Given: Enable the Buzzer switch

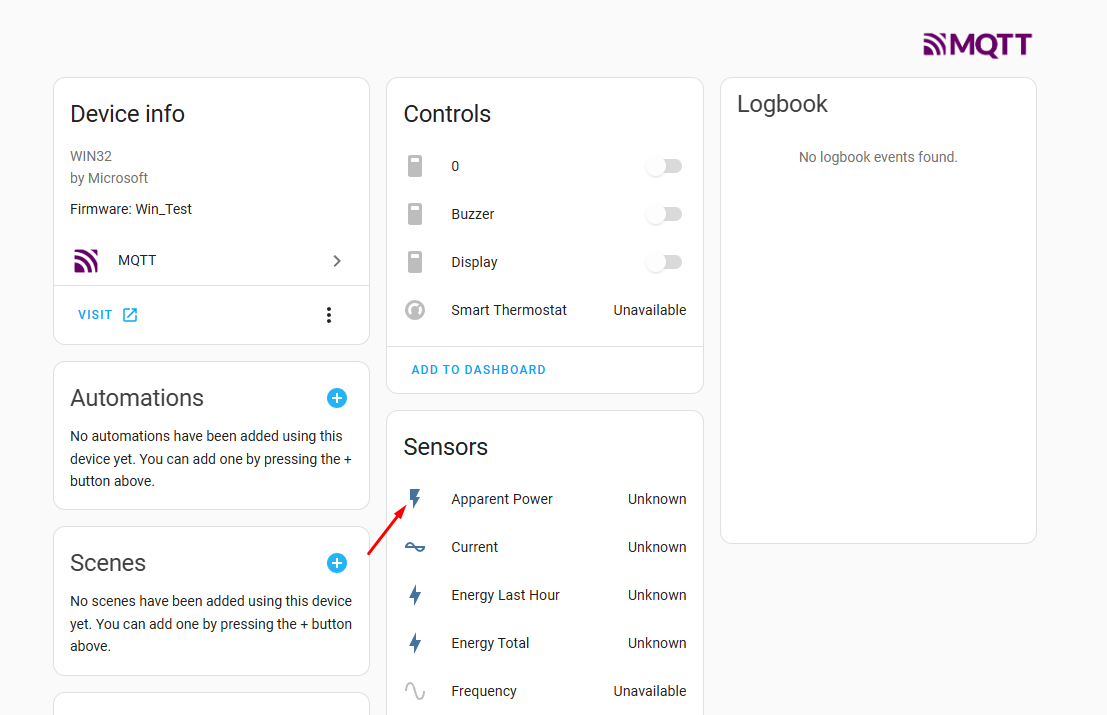Looking at the screenshot, I should click(x=664, y=213).
